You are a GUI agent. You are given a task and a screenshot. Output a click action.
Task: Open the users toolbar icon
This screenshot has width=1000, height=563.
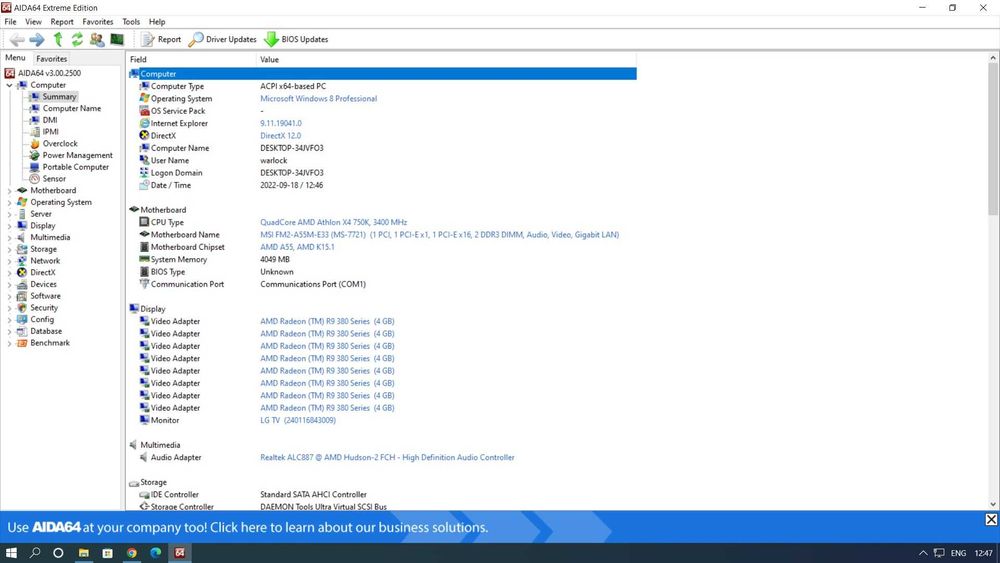[x=97, y=40]
